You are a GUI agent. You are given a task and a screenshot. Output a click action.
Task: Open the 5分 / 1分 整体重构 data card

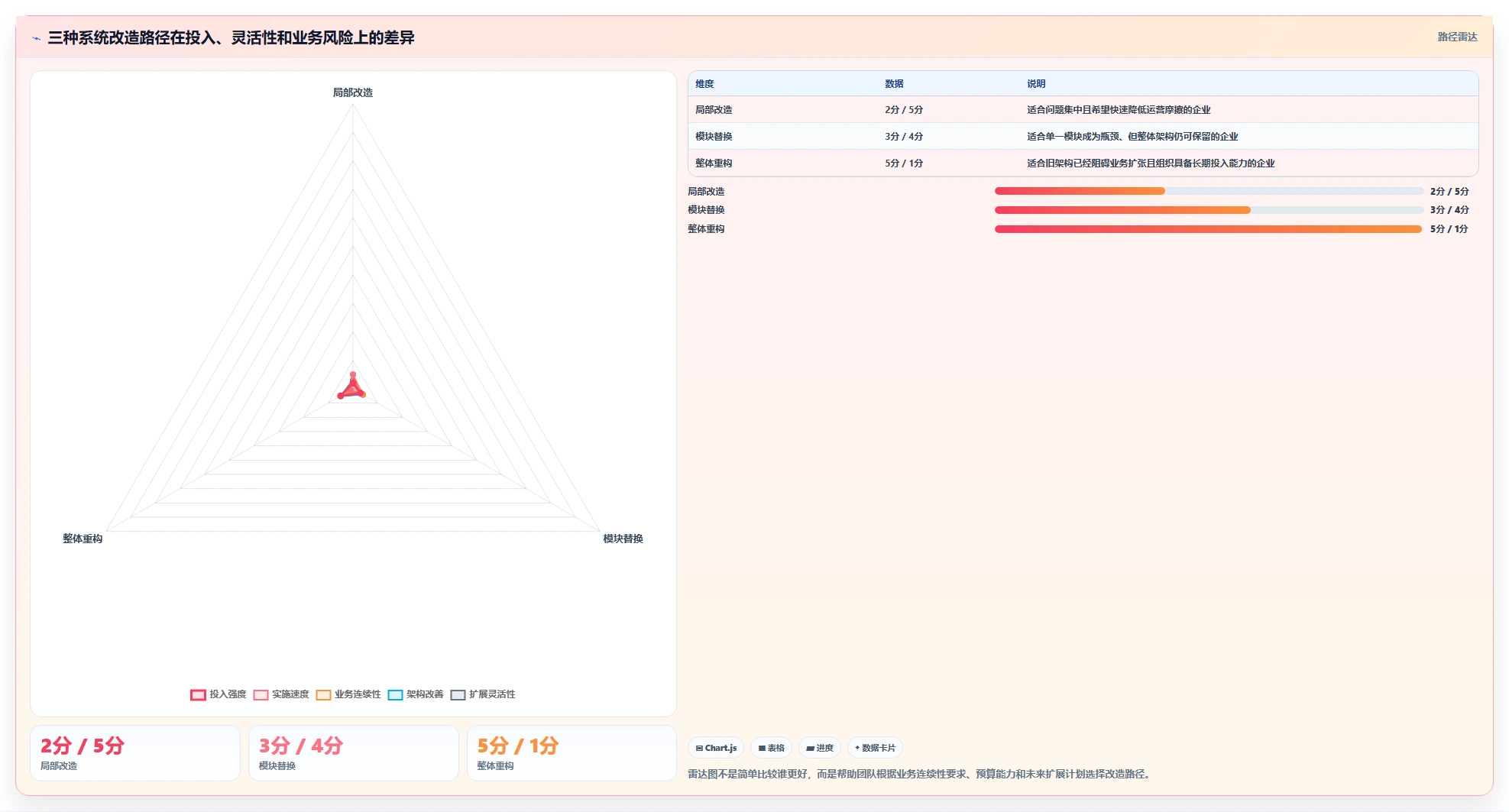572,753
